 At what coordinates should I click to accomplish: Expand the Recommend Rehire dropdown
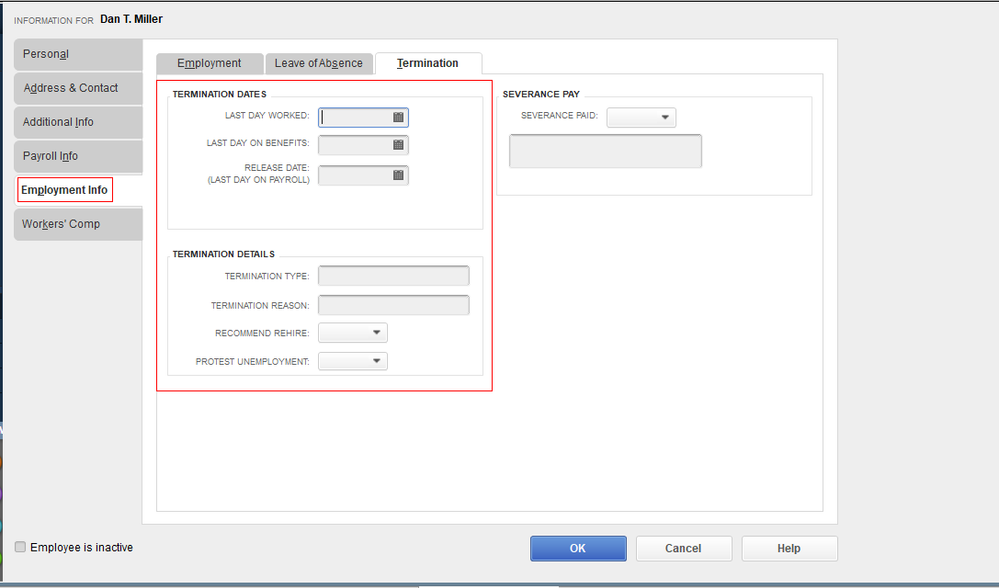[x=353, y=333]
